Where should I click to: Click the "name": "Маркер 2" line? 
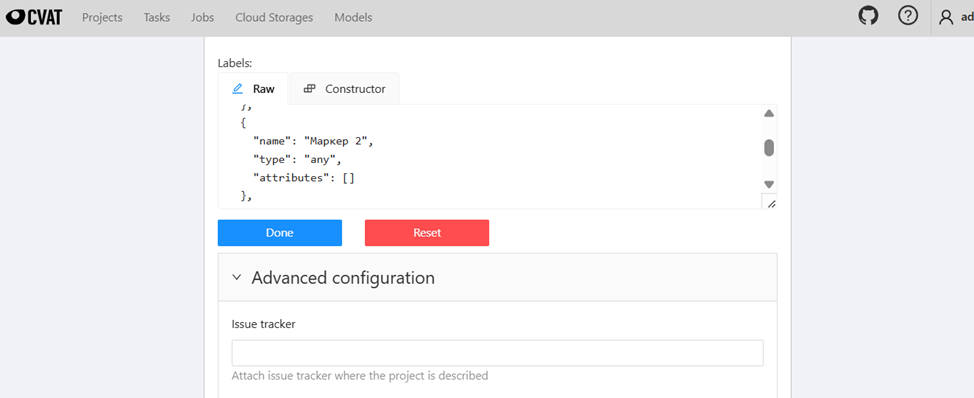coord(314,142)
